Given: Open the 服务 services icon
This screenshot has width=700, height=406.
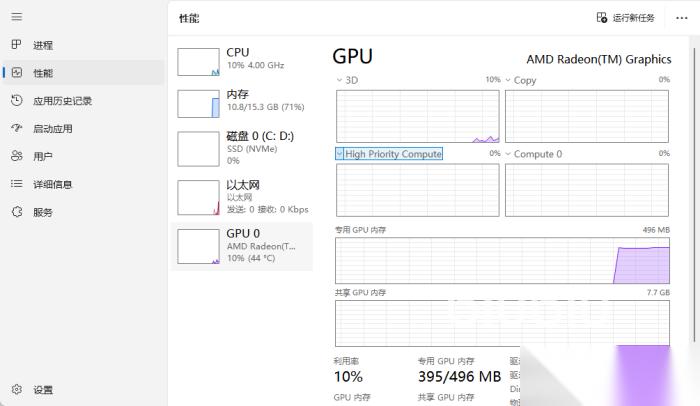Looking at the screenshot, I should click(17, 212).
